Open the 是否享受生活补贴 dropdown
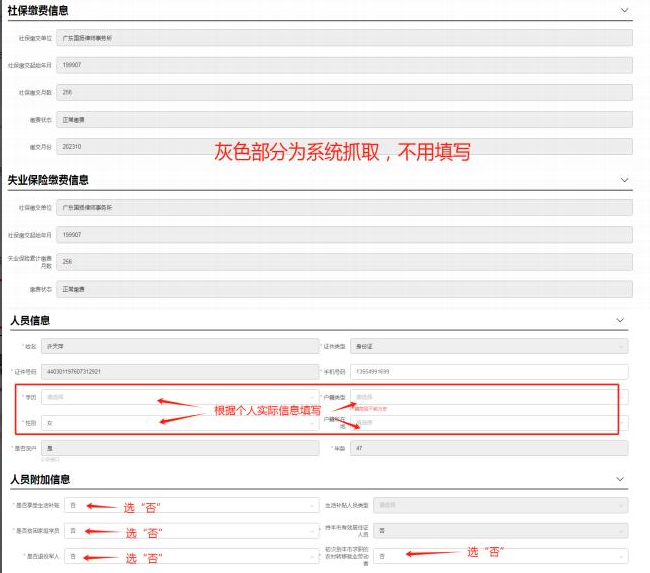This screenshot has width=650, height=573. (192, 505)
